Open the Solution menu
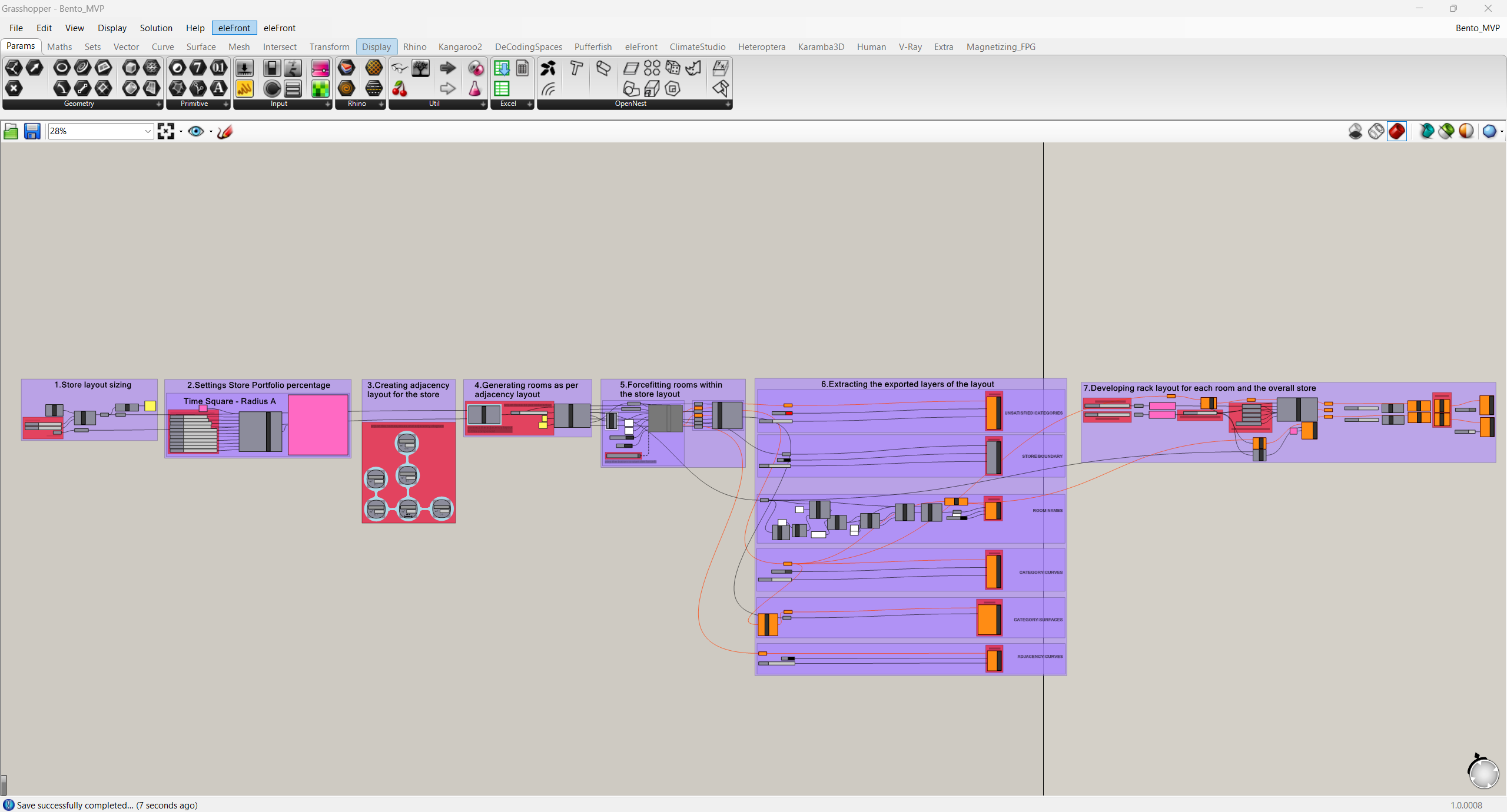 click(155, 28)
